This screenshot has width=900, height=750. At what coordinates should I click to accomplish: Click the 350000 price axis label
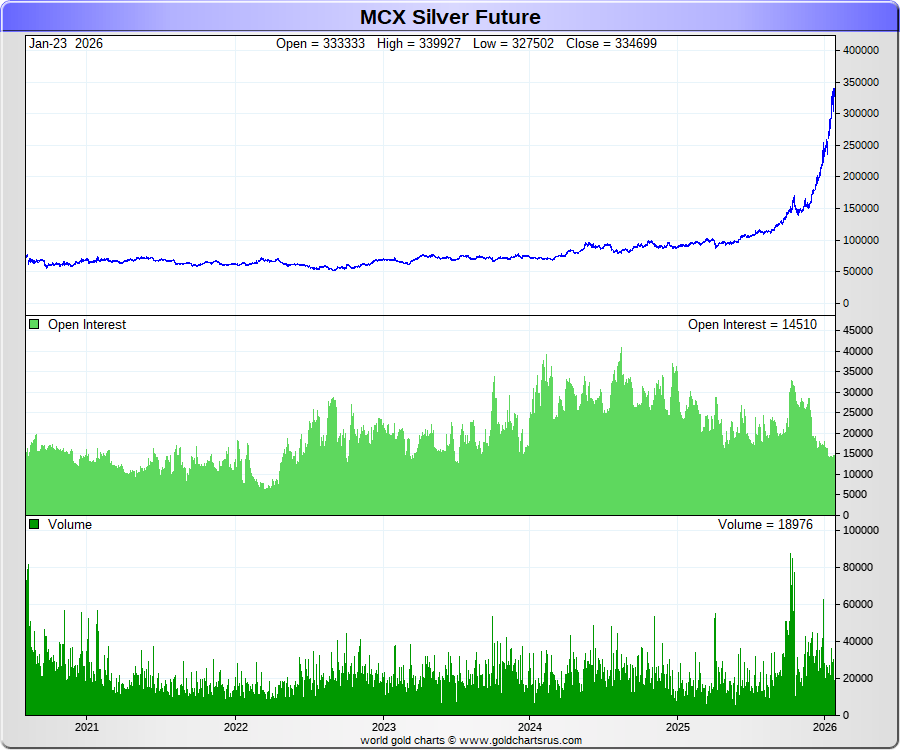click(x=861, y=82)
